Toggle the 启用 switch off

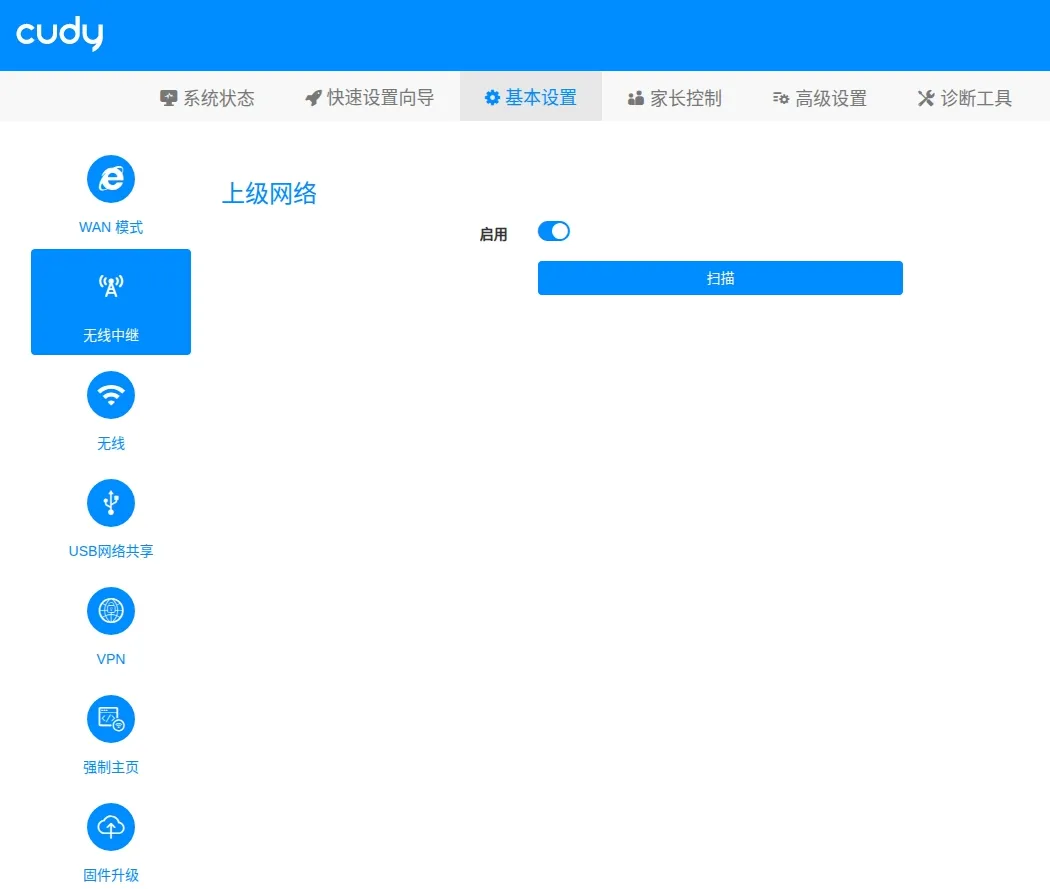554,232
